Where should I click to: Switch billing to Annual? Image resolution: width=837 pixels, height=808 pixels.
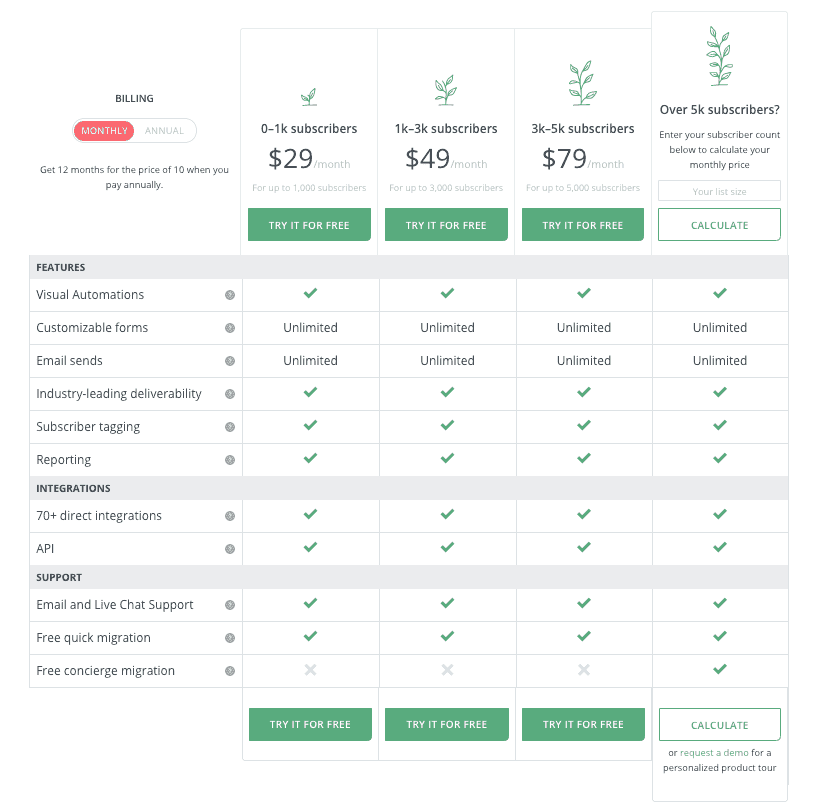coord(164,131)
